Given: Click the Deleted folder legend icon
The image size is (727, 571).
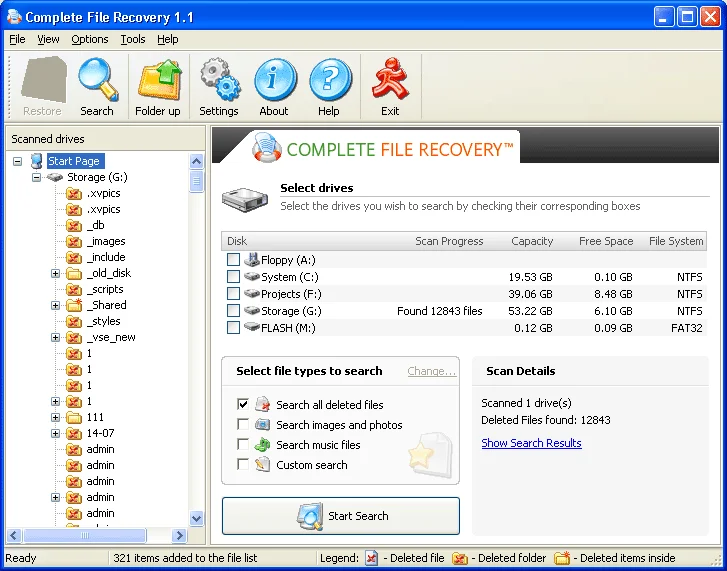Looking at the screenshot, I should (460, 558).
